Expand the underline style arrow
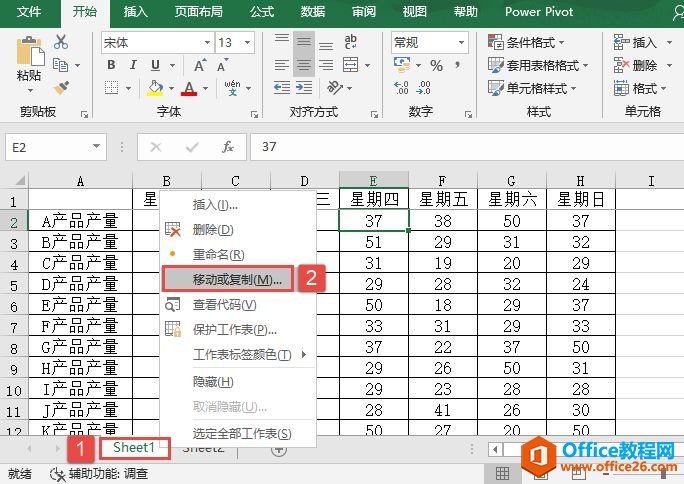This screenshot has width=684, height=484. pyautogui.click(x=172, y=65)
